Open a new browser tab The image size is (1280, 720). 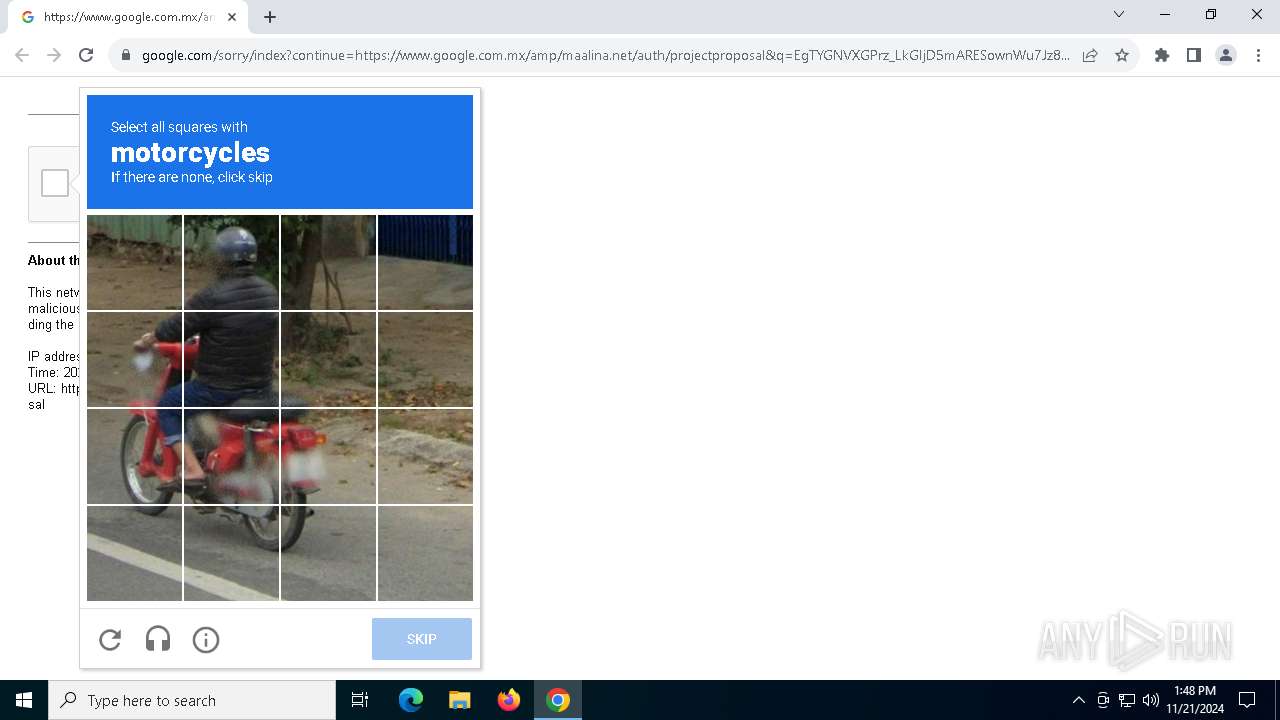click(270, 17)
